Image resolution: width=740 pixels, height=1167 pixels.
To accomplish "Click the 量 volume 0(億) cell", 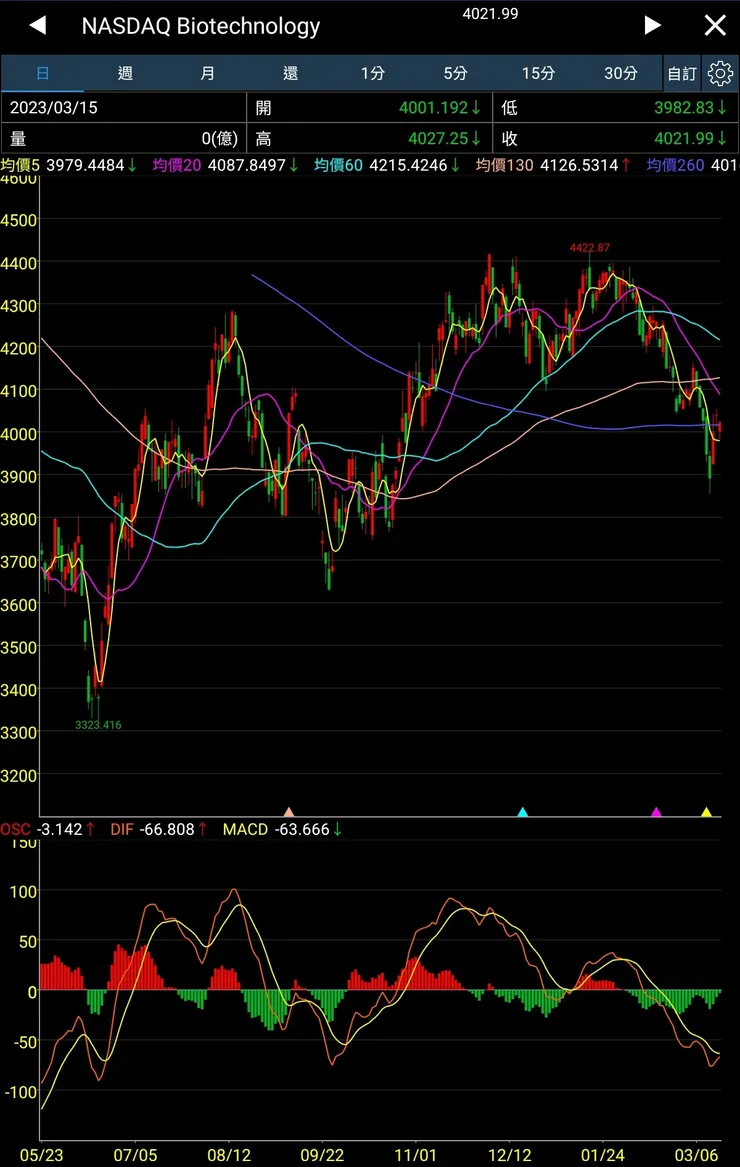I will pos(124,138).
